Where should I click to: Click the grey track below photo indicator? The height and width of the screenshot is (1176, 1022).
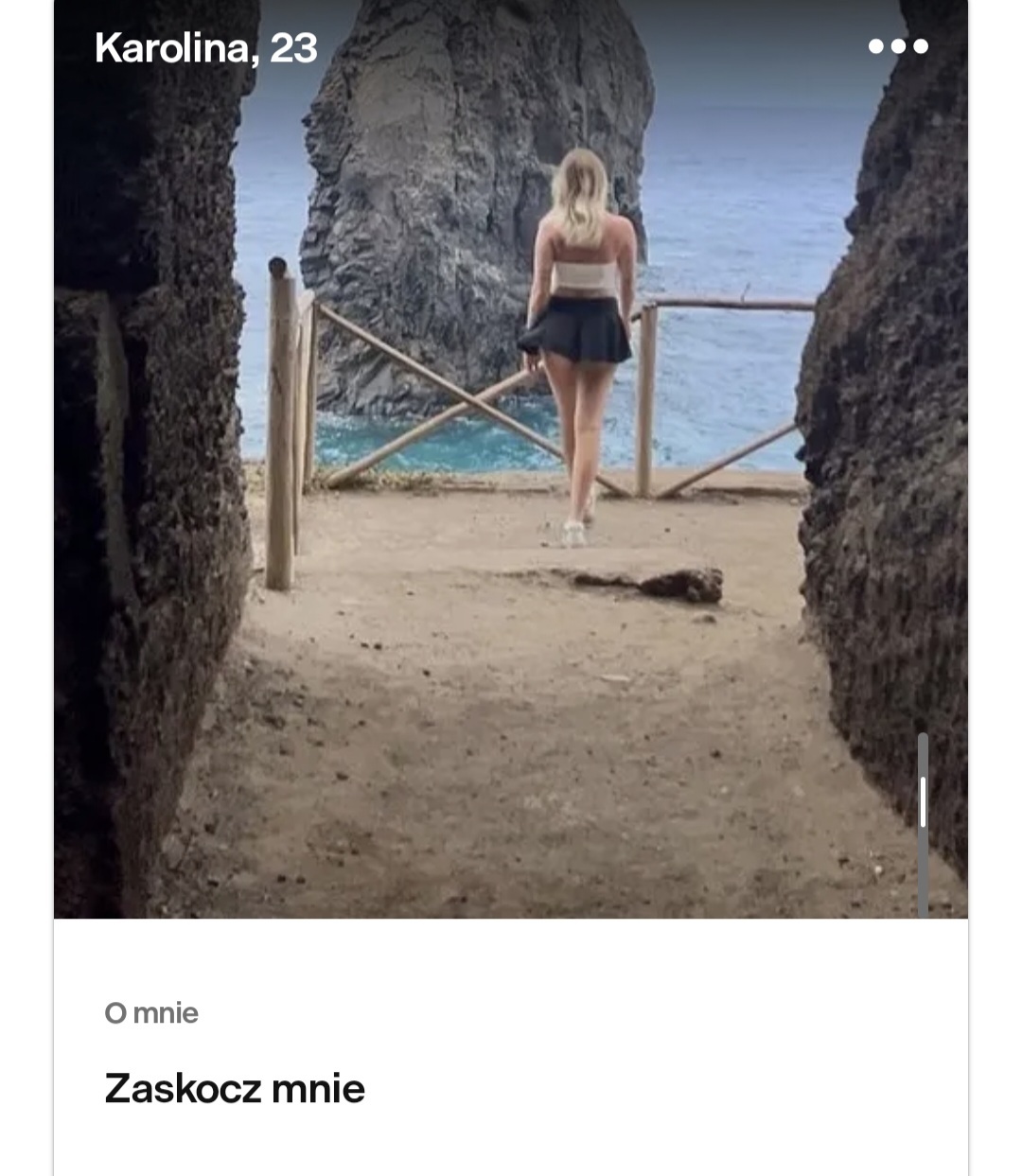tap(923, 872)
